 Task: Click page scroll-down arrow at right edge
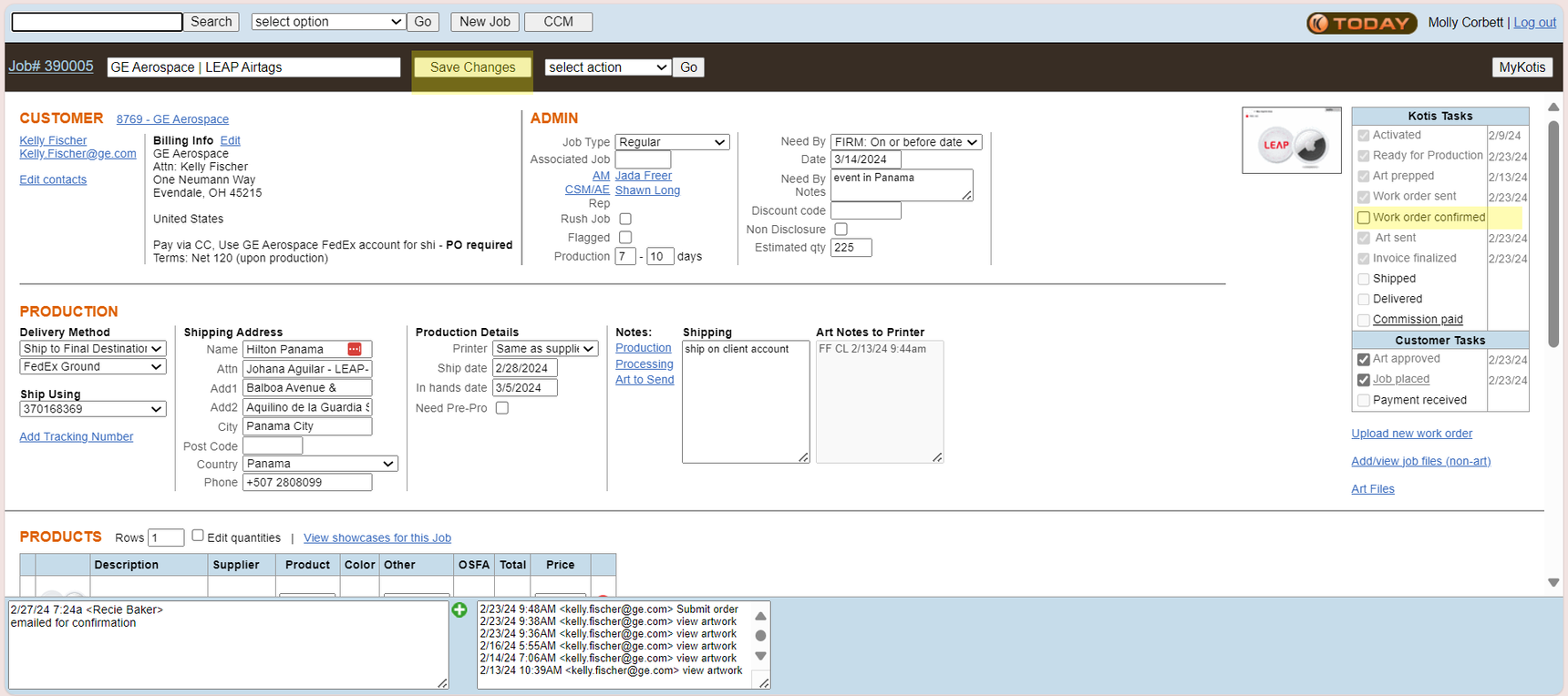[x=1553, y=582]
